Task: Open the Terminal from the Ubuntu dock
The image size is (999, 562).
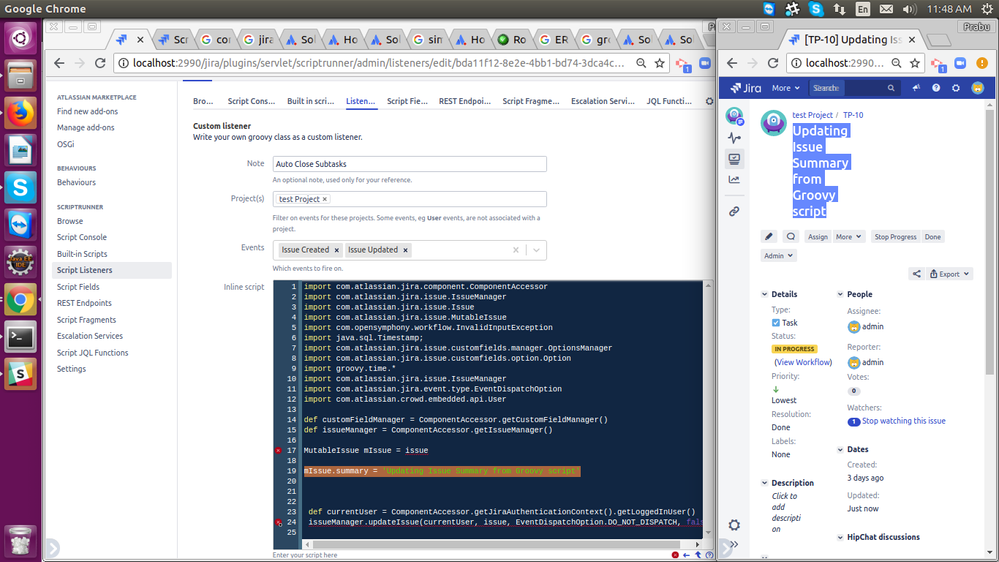Action: click(20, 337)
